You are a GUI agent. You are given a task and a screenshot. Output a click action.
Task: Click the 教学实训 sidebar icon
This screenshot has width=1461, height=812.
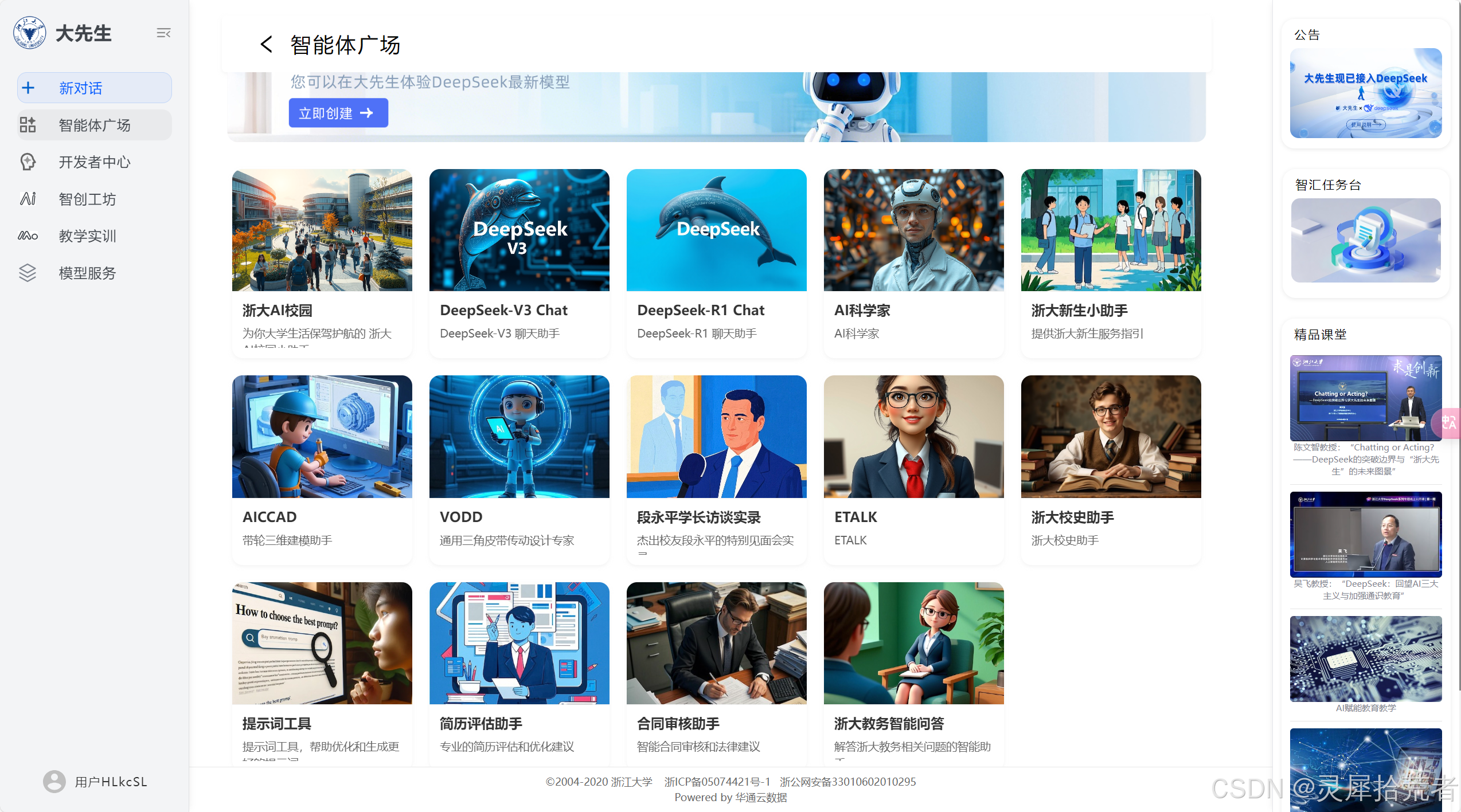point(28,236)
